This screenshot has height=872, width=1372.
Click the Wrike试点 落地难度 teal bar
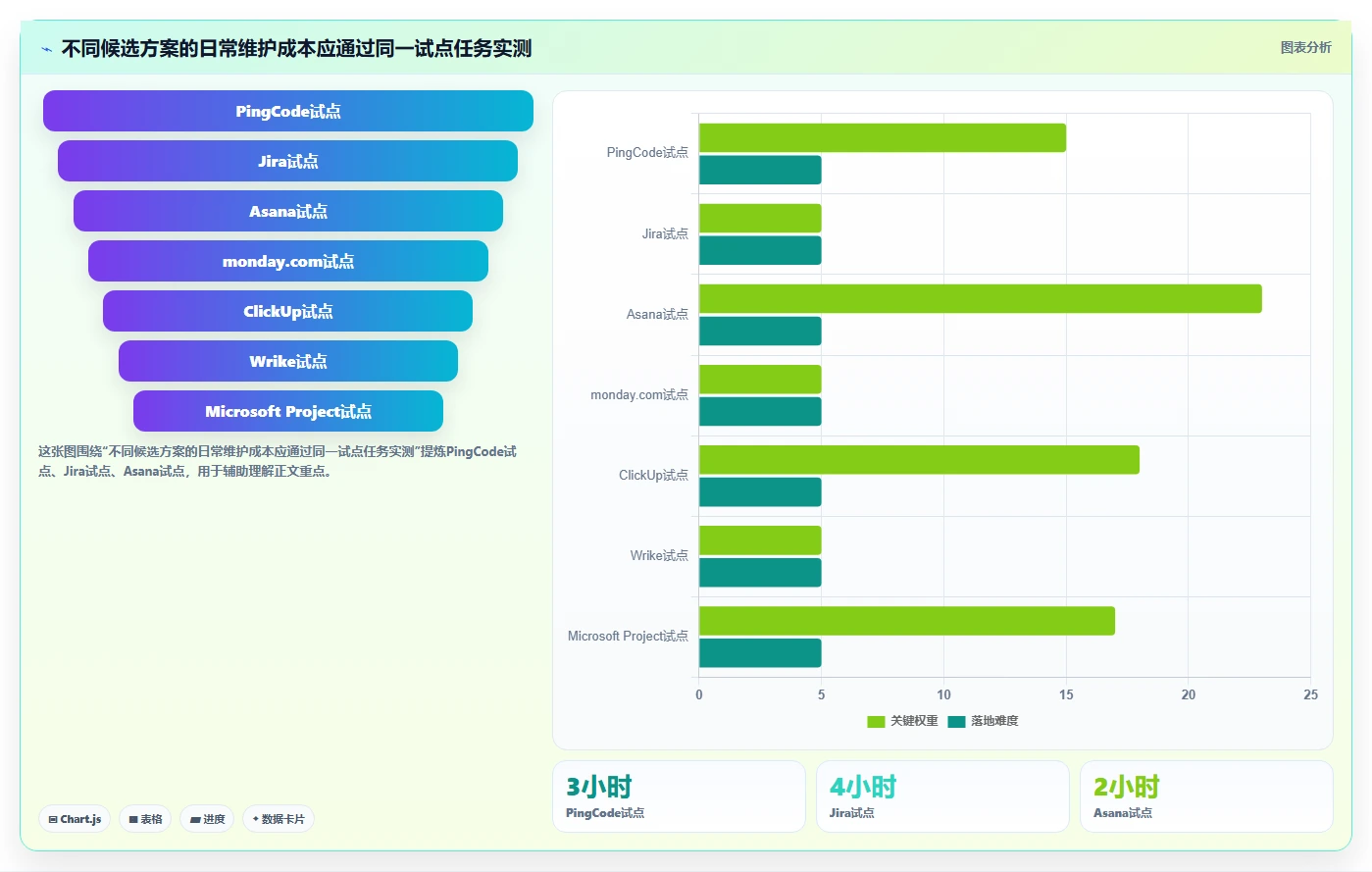pos(760,573)
